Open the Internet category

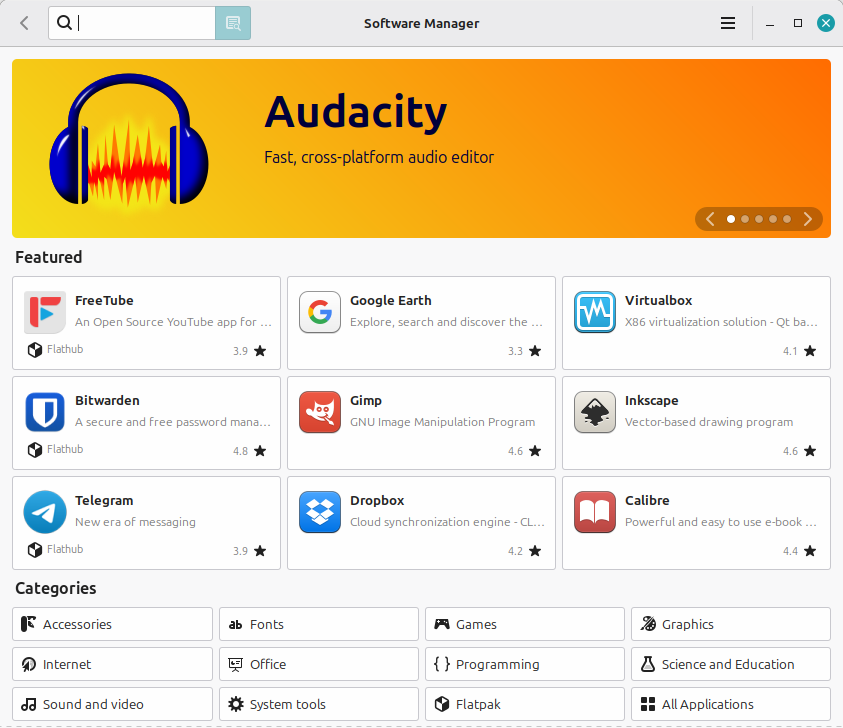112,664
